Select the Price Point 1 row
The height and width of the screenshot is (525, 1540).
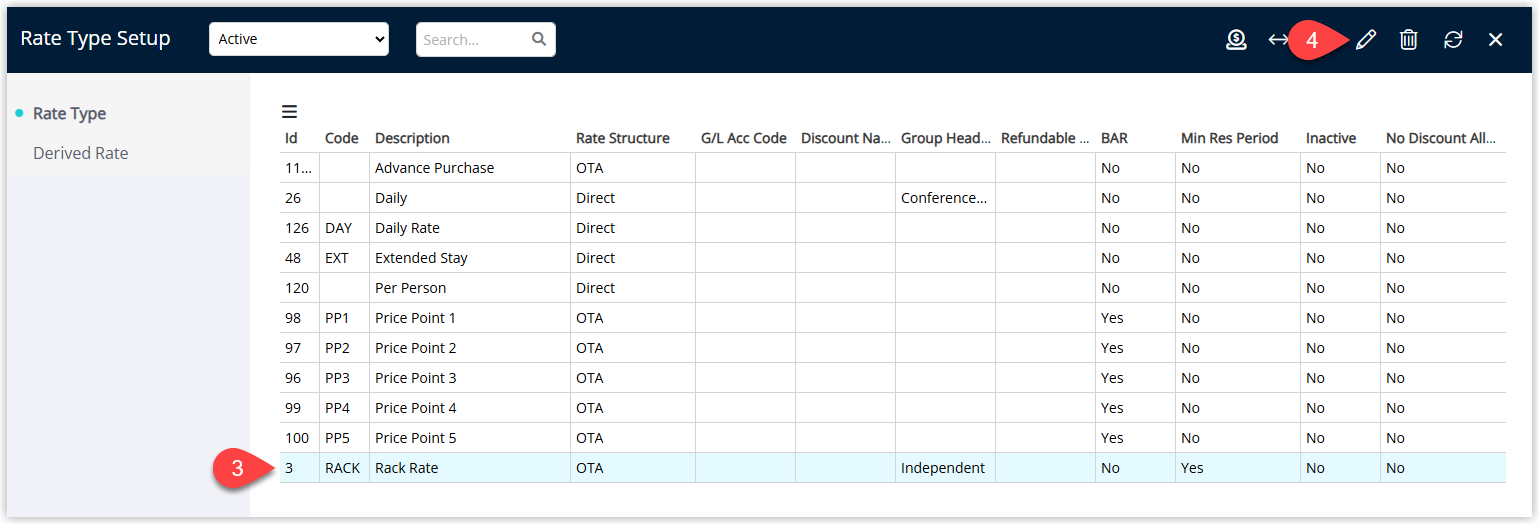(892, 318)
